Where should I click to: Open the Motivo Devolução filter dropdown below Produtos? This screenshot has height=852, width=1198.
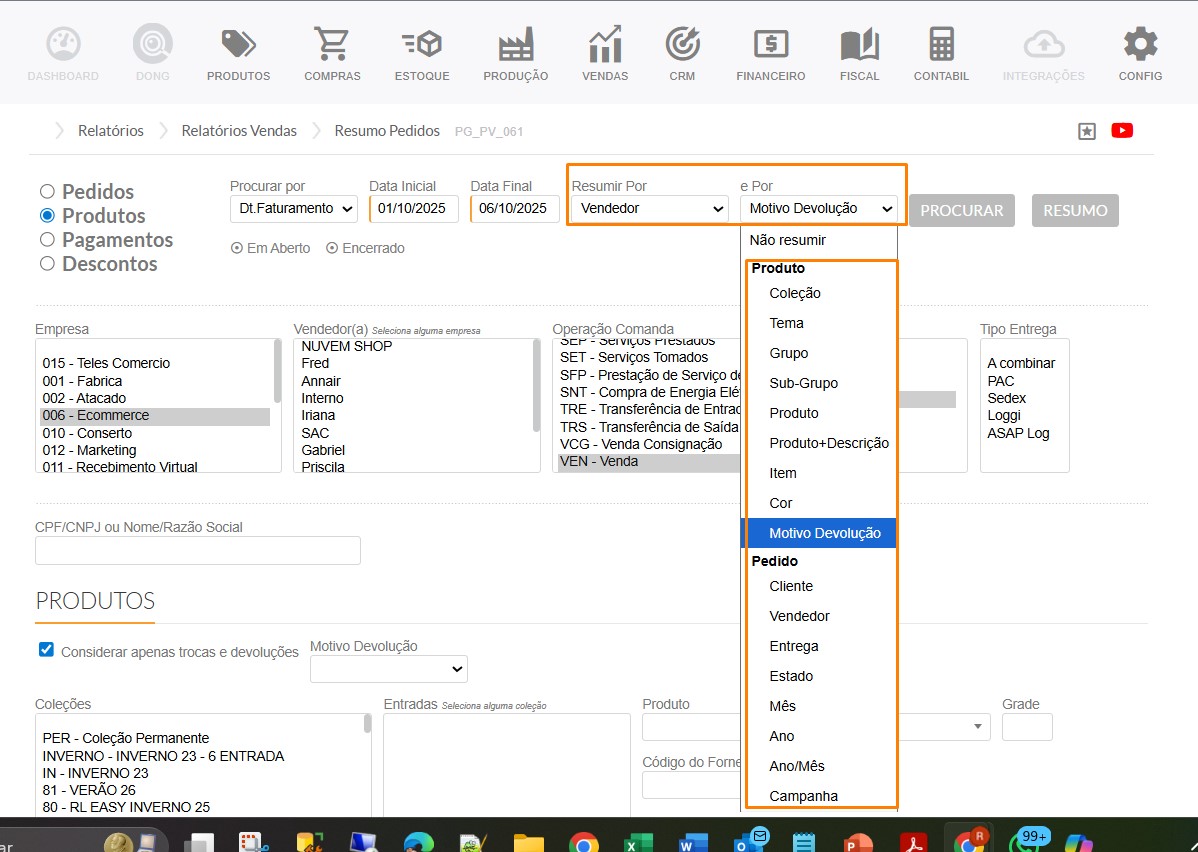[x=388, y=669]
